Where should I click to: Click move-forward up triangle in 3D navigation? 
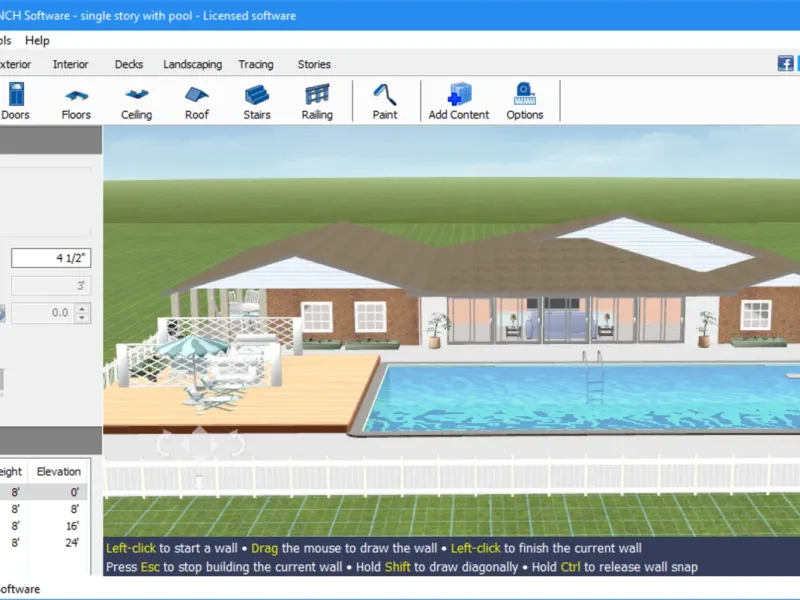(x=200, y=431)
